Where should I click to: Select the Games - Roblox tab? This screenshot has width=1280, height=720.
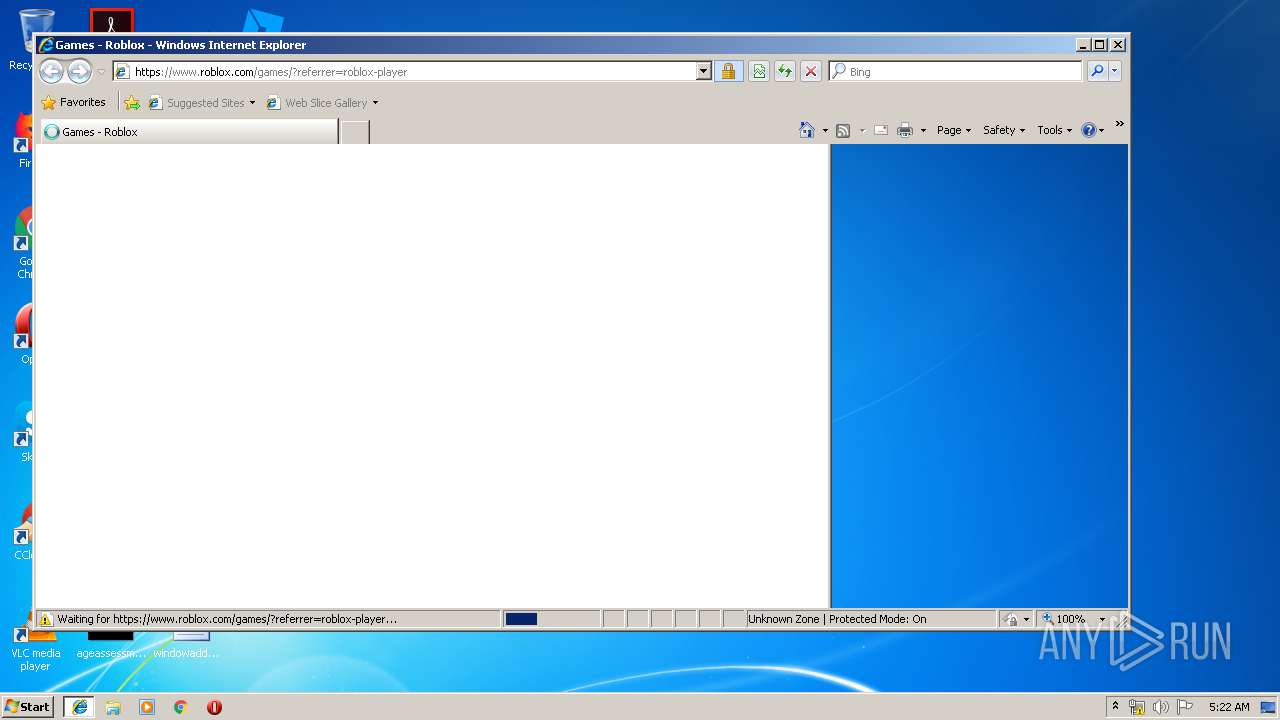pos(188,131)
